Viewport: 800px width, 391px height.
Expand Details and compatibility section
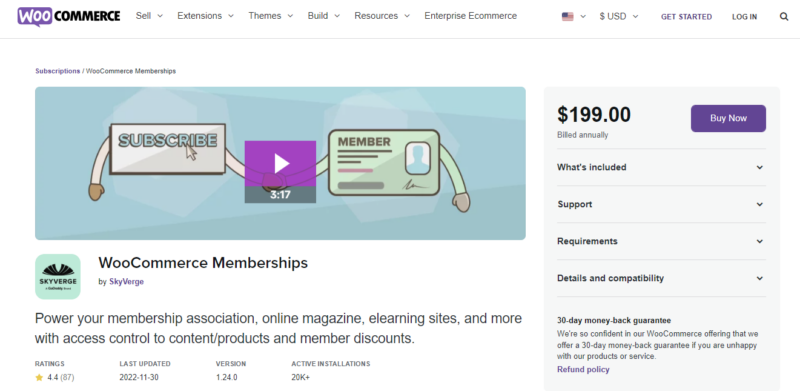[661, 278]
